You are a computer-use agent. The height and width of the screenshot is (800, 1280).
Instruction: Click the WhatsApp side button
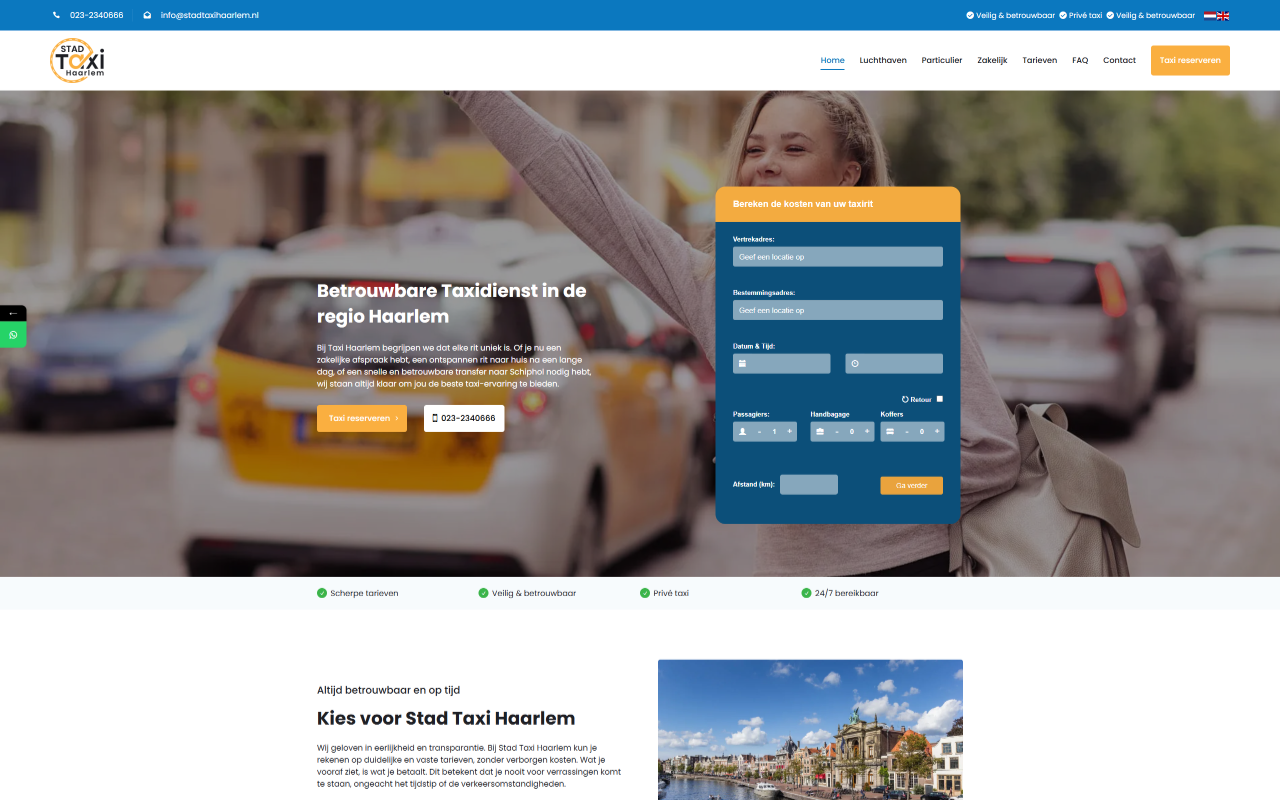[x=13, y=335]
